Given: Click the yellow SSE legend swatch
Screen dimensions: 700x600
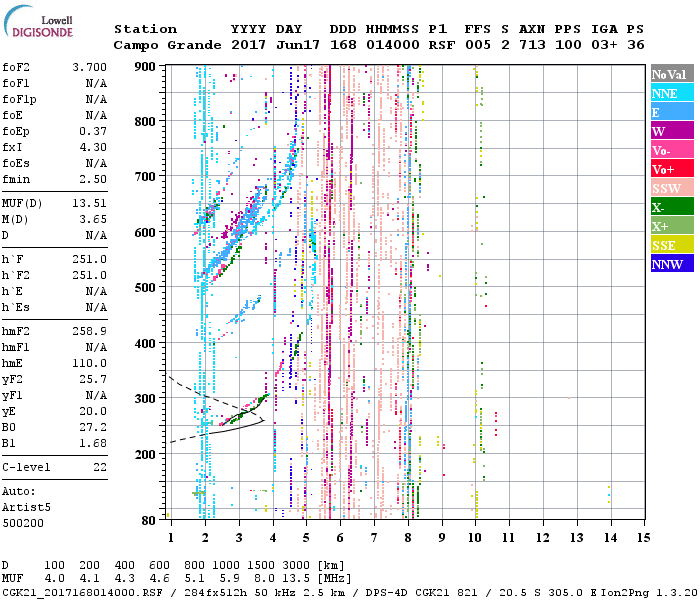Looking at the screenshot, I should 669,245.
